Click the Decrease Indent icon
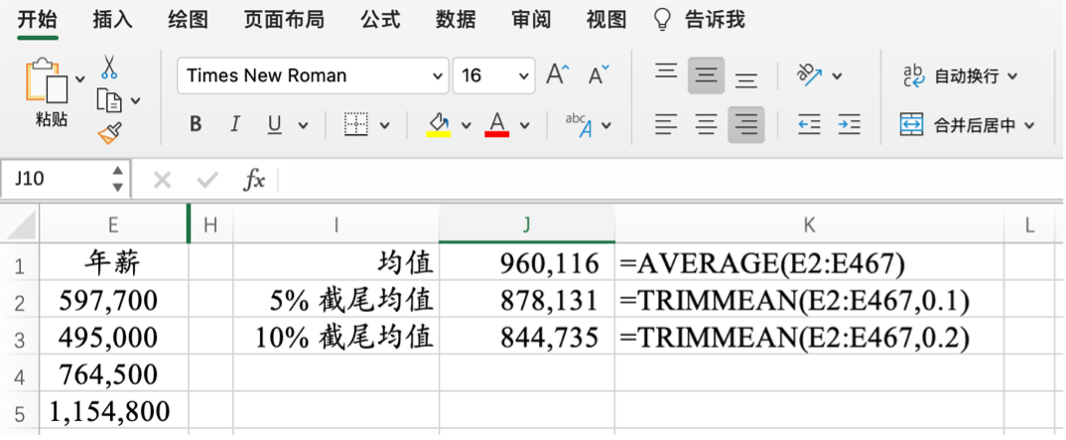Viewport: 1066px width, 440px height. point(809,125)
